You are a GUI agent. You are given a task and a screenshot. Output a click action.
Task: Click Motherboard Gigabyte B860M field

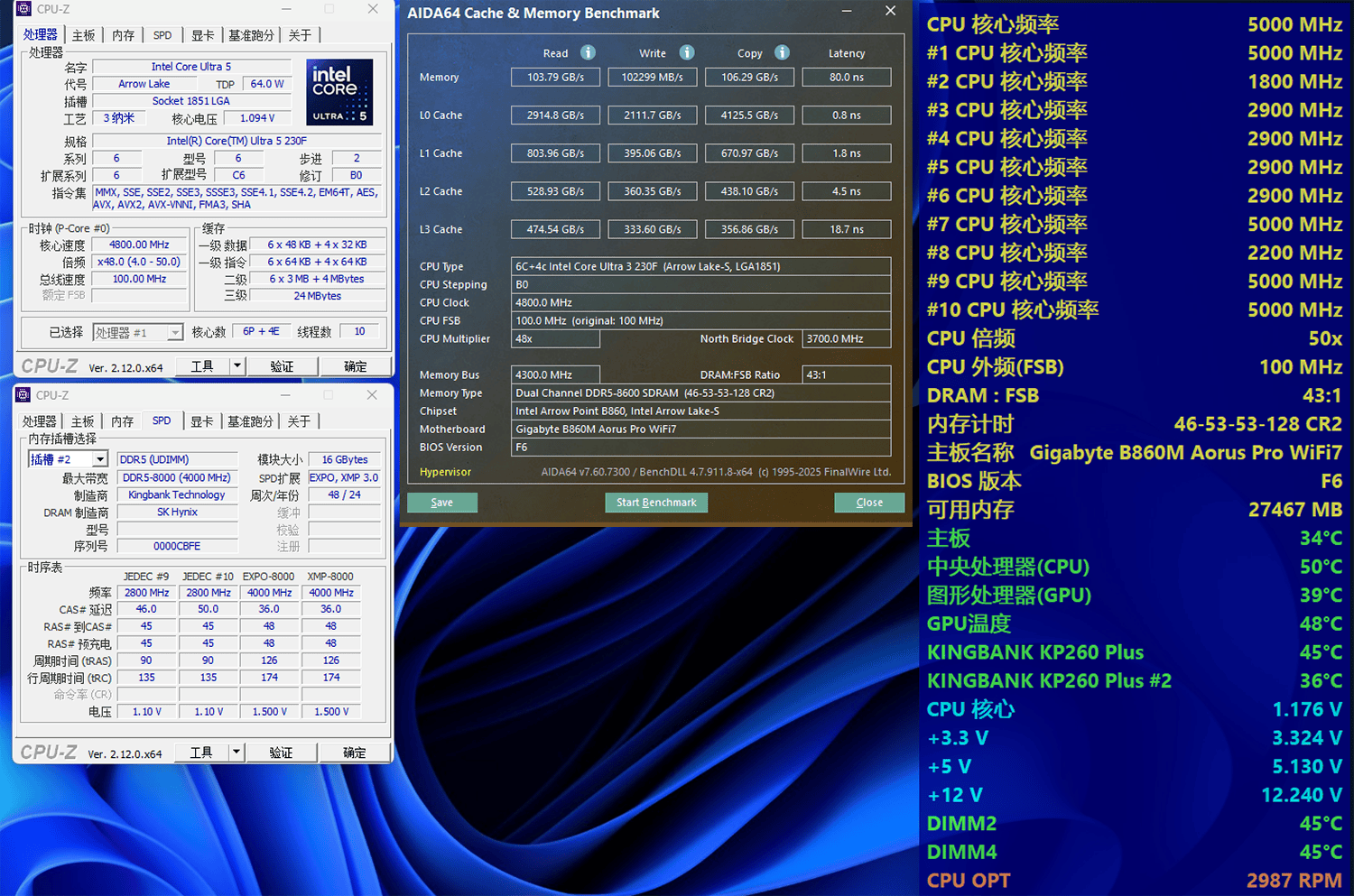coord(701,429)
